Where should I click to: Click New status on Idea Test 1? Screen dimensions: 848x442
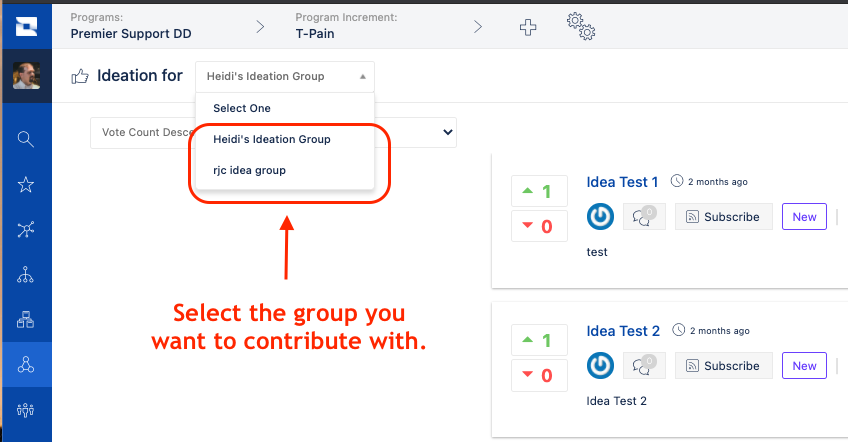804,216
